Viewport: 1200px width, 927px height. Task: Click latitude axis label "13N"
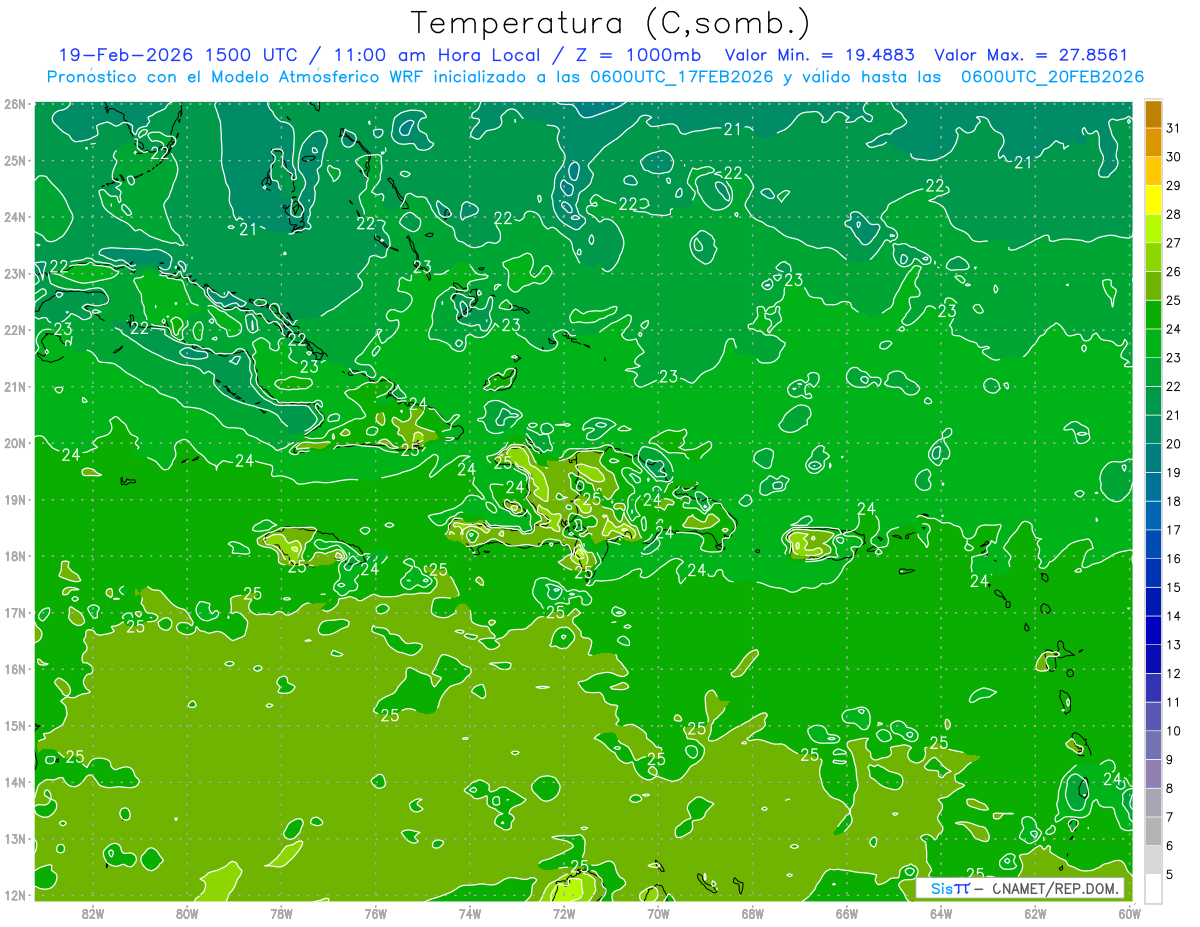[x=15, y=839]
